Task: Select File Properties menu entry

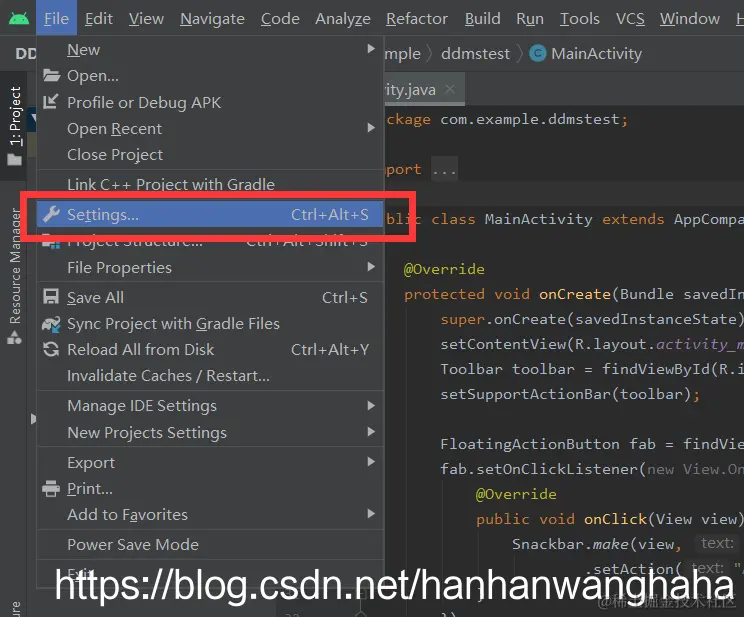Action: click(210, 267)
